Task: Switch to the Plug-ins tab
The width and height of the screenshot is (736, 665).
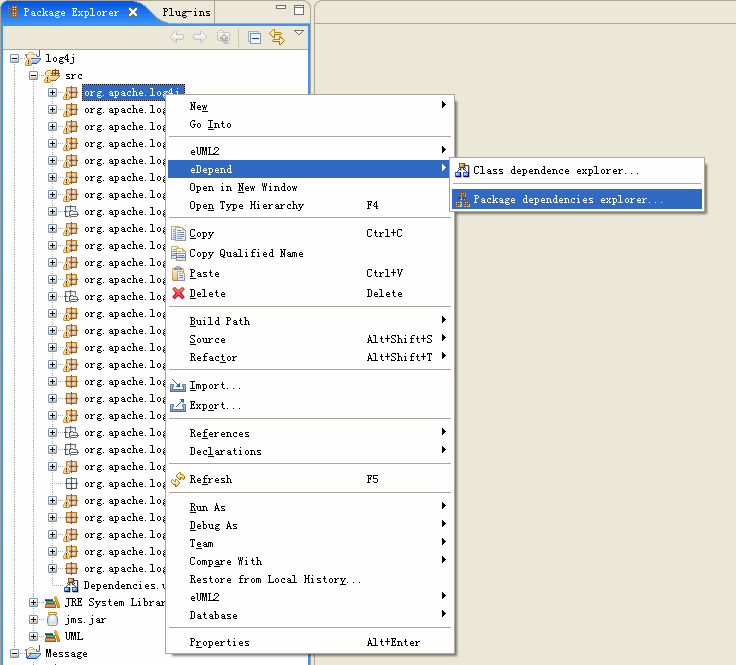Action: coord(186,12)
